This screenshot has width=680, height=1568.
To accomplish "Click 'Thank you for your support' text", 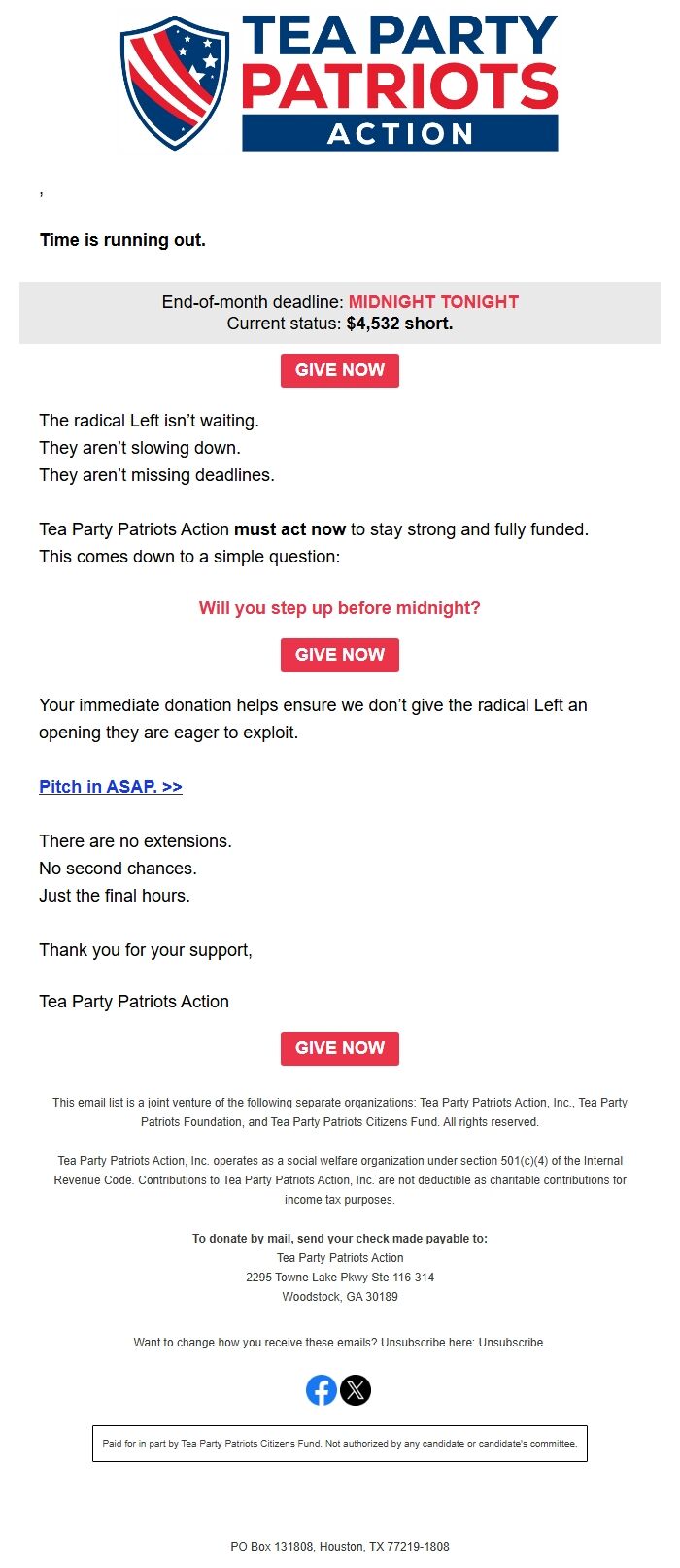I will pyautogui.click(x=145, y=950).
